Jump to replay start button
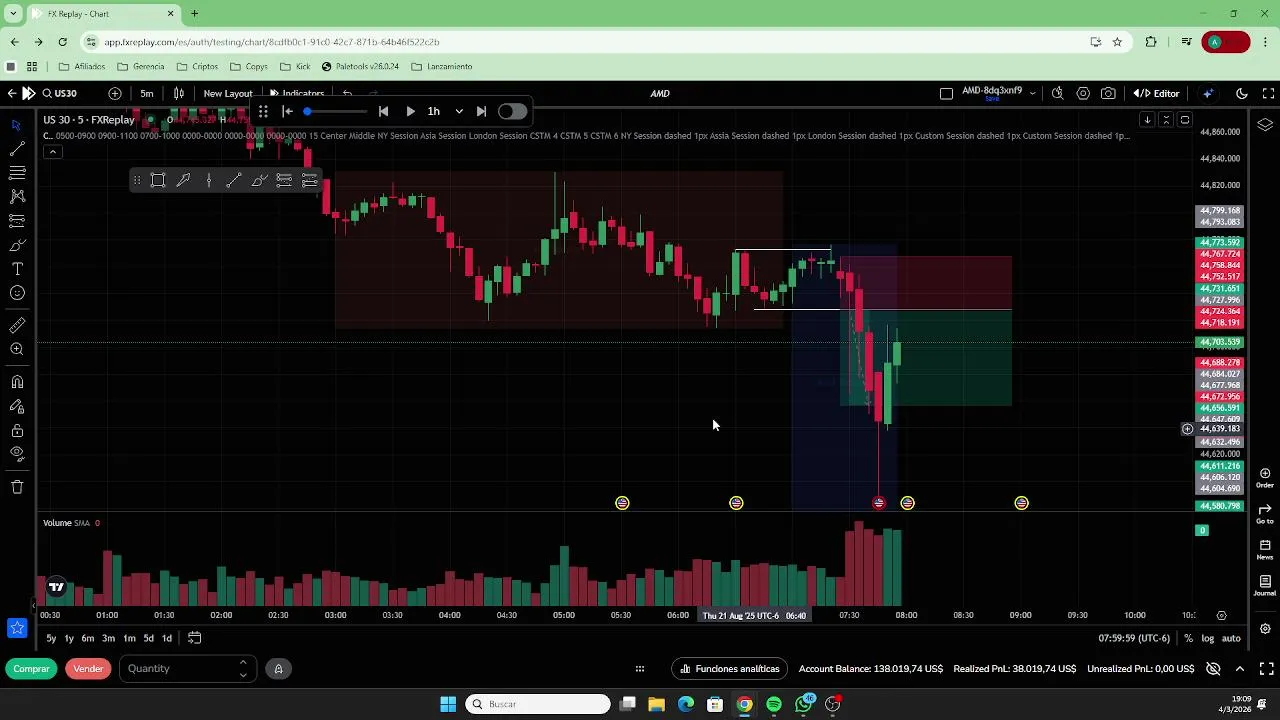The height and width of the screenshot is (720, 1280). pos(287,111)
